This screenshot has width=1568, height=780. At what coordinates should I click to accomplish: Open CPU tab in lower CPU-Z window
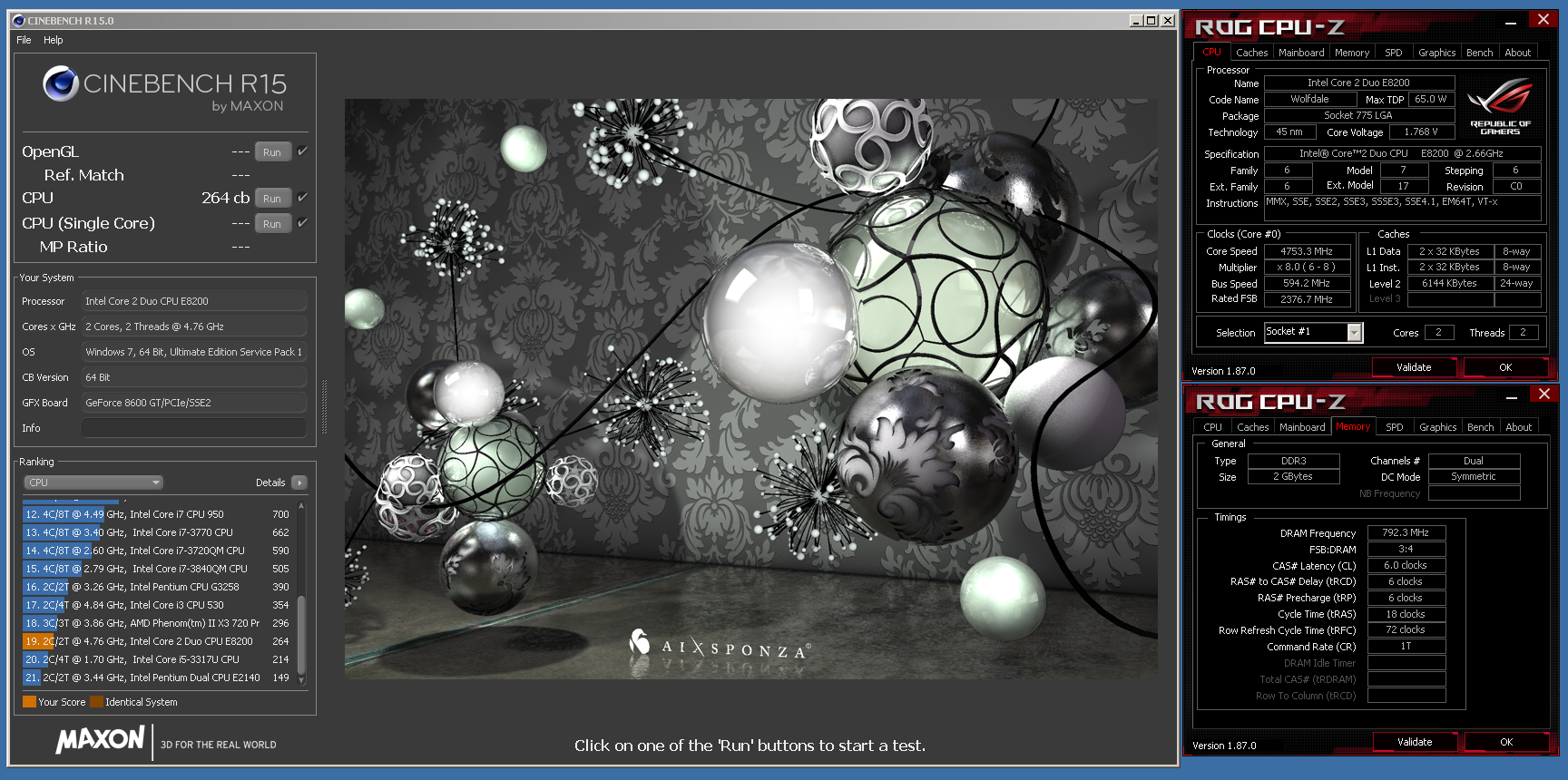[1212, 427]
